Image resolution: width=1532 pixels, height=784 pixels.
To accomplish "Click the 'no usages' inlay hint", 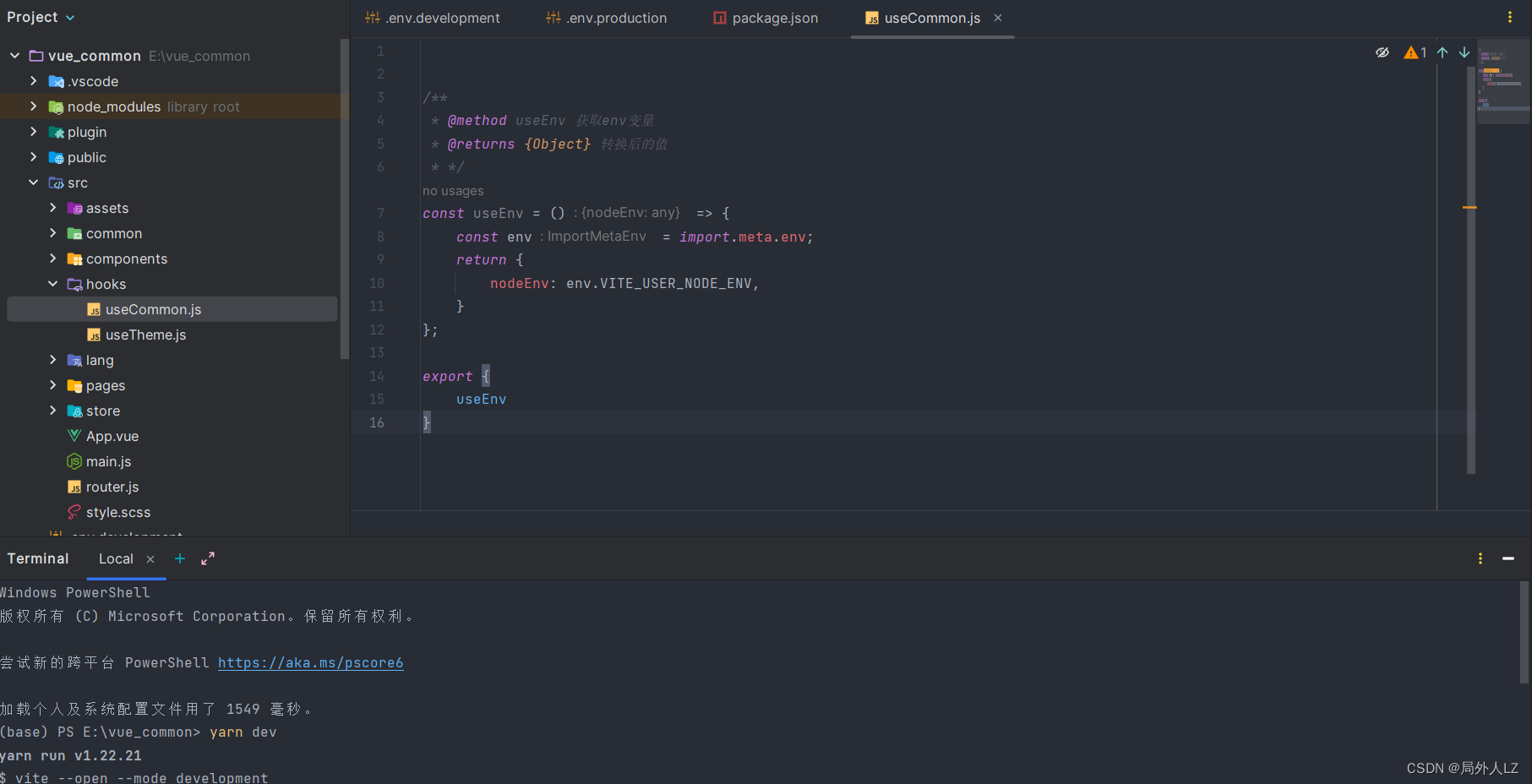I will [453, 191].
